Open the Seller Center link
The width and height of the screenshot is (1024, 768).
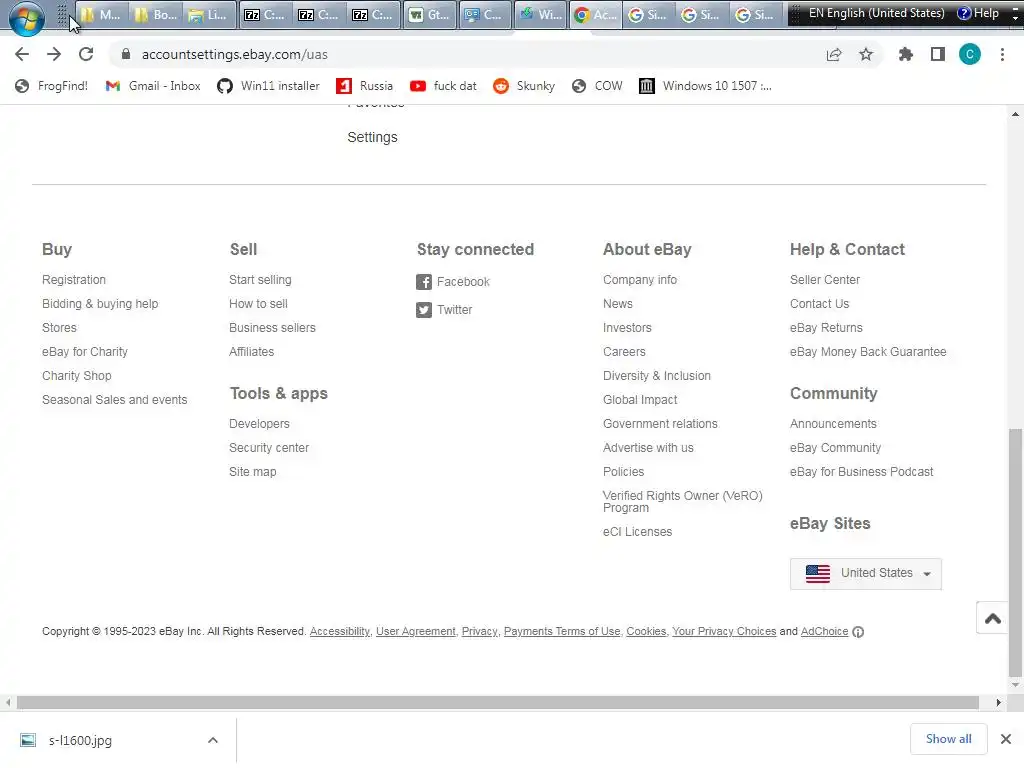tap(825, 280)
